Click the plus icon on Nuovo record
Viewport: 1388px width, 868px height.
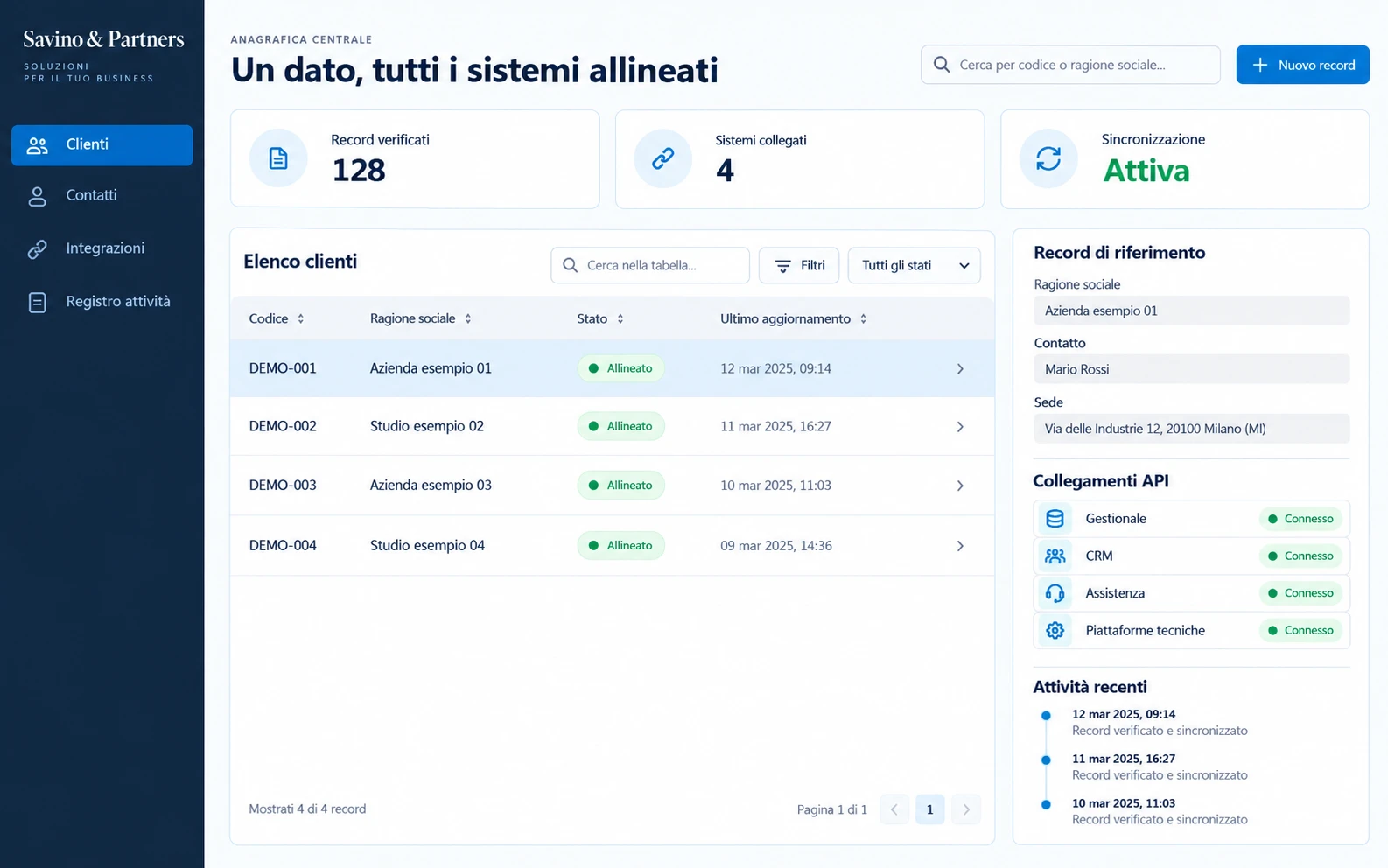point(1260,65)
